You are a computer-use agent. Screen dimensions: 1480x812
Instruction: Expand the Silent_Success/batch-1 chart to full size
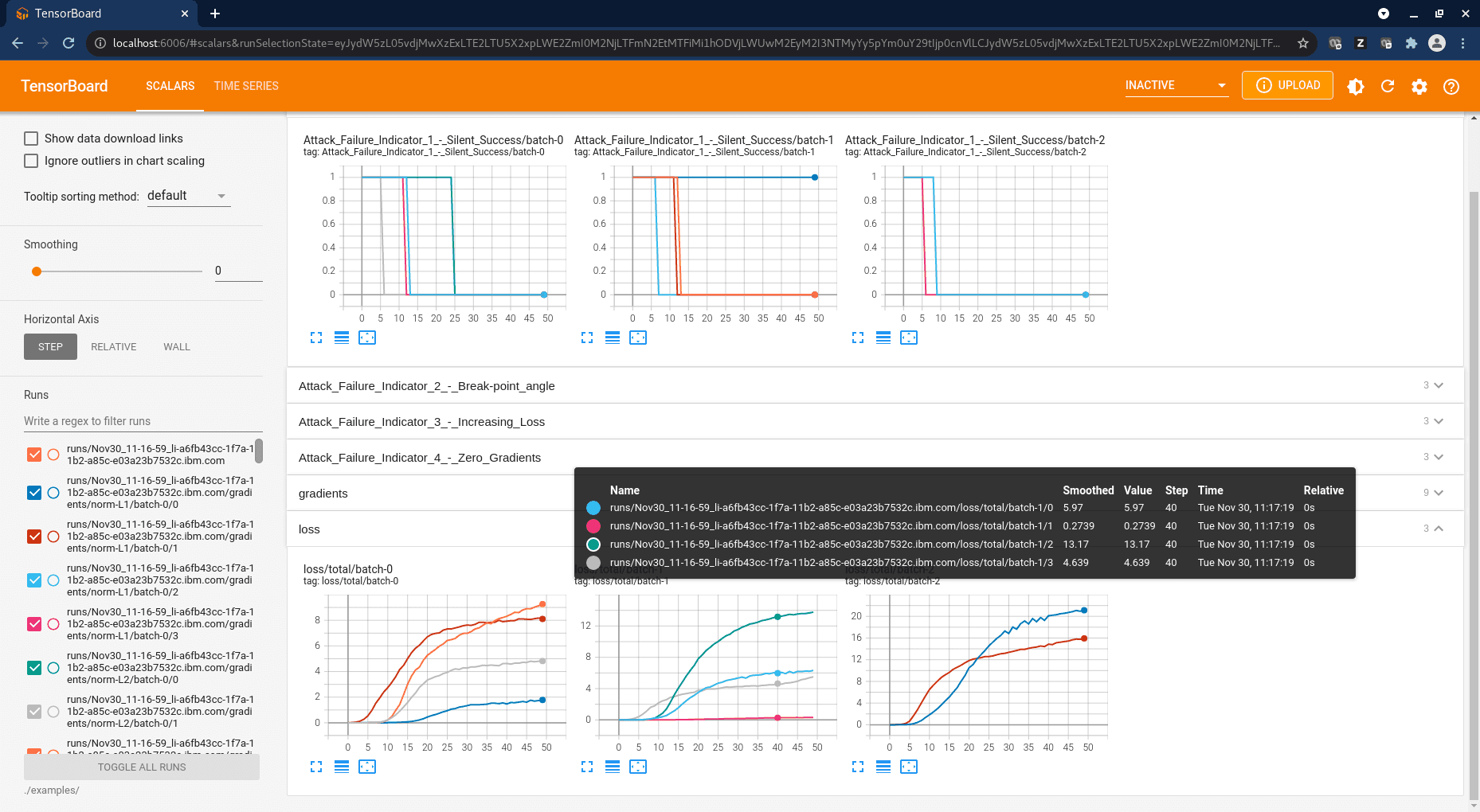[x=587, y=338]
